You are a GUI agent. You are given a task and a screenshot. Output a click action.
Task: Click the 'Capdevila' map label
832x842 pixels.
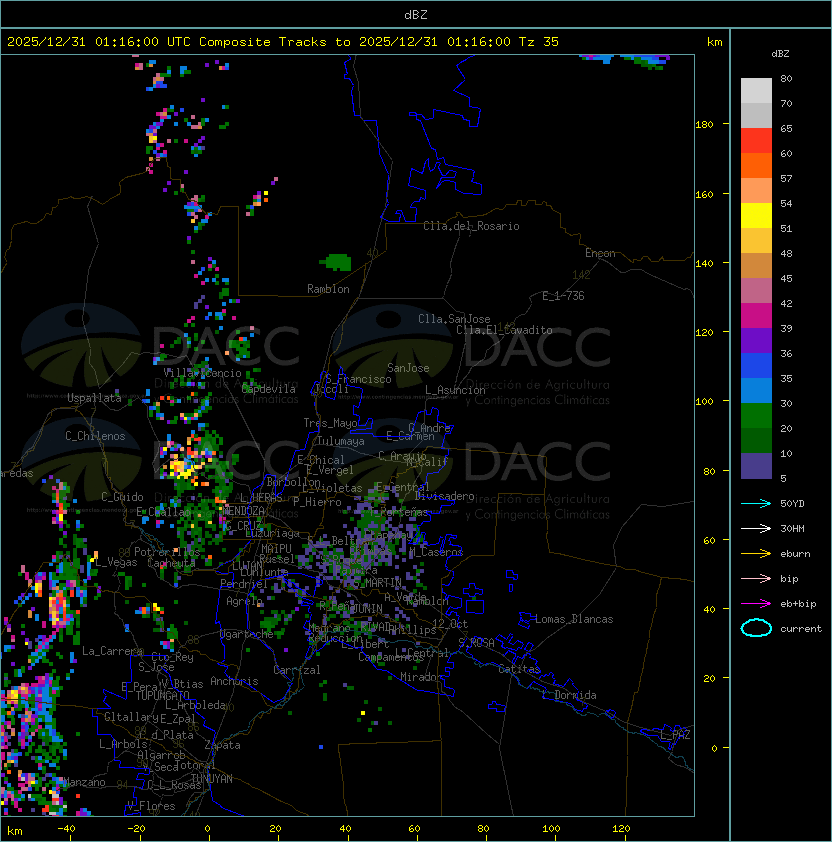[x=269, y=389]
